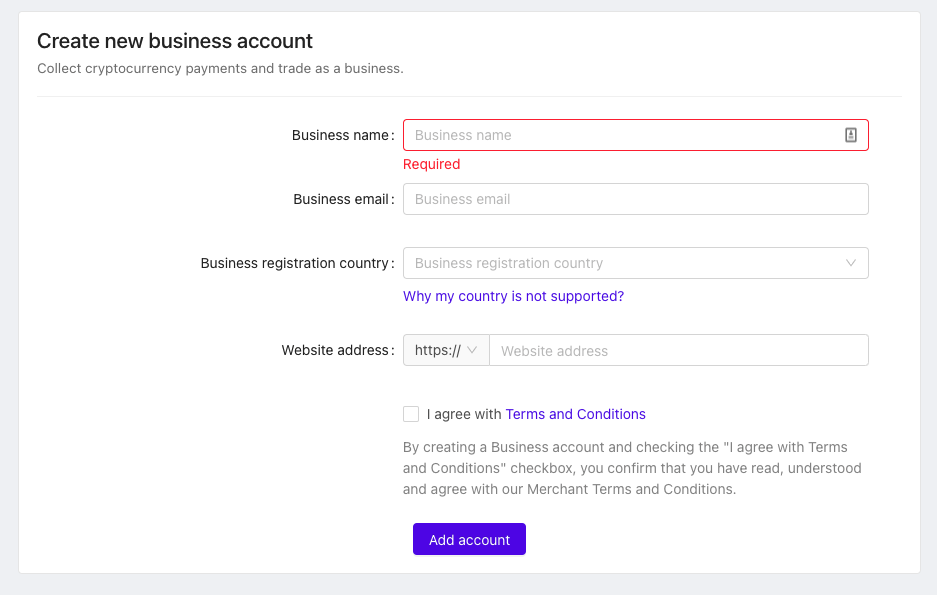Click the chevron arrow of the country selector
This screenshot has height=595, width=937.
click(x=851, y=263)
